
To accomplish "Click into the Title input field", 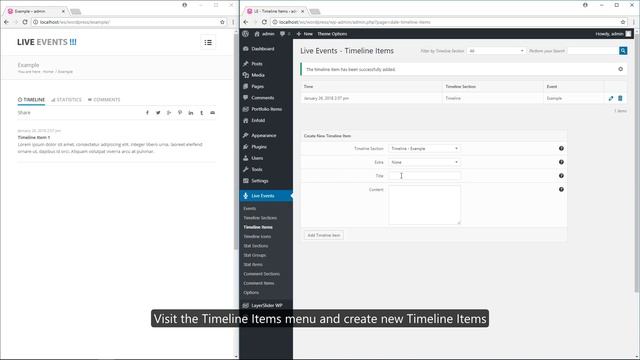I will 424,176.
